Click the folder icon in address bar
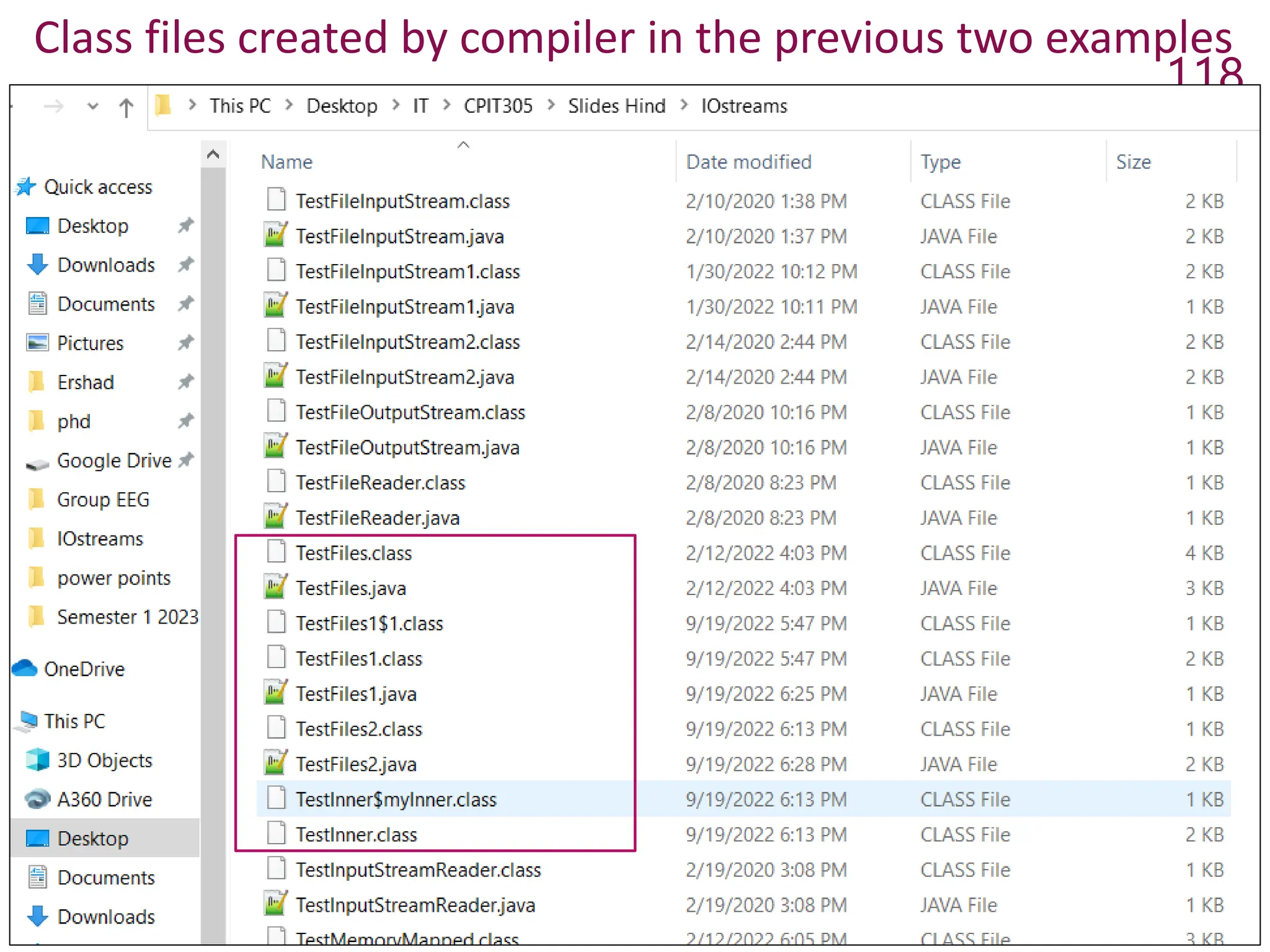This screenshot has height=952, width=1270. tap(162, 105)
